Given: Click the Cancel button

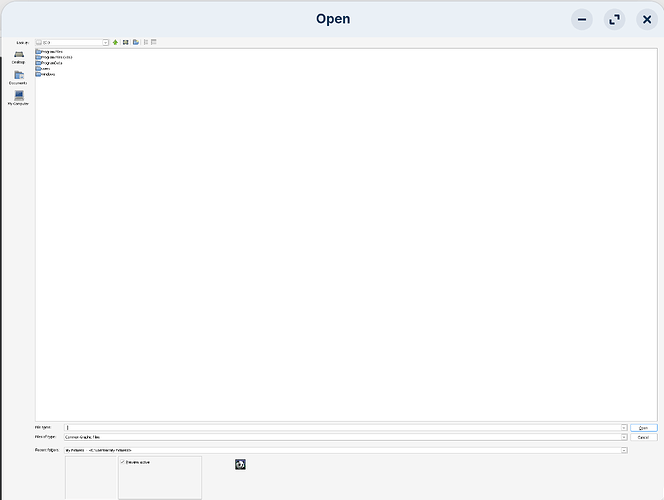Looking at the screenshot, I should coord(643,437).
